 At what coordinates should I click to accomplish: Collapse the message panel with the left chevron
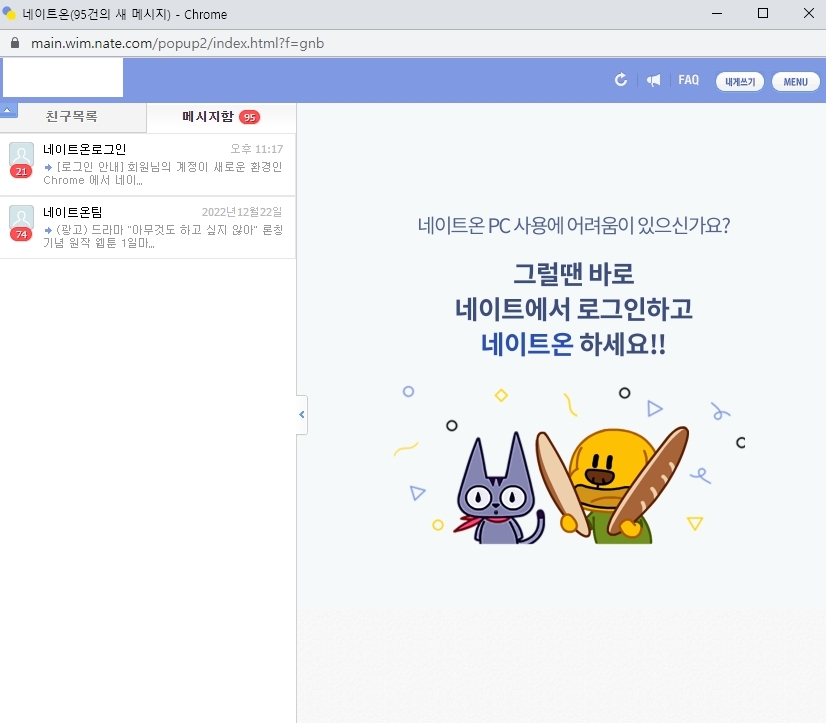pyautogui.click(x=301, y=414)
